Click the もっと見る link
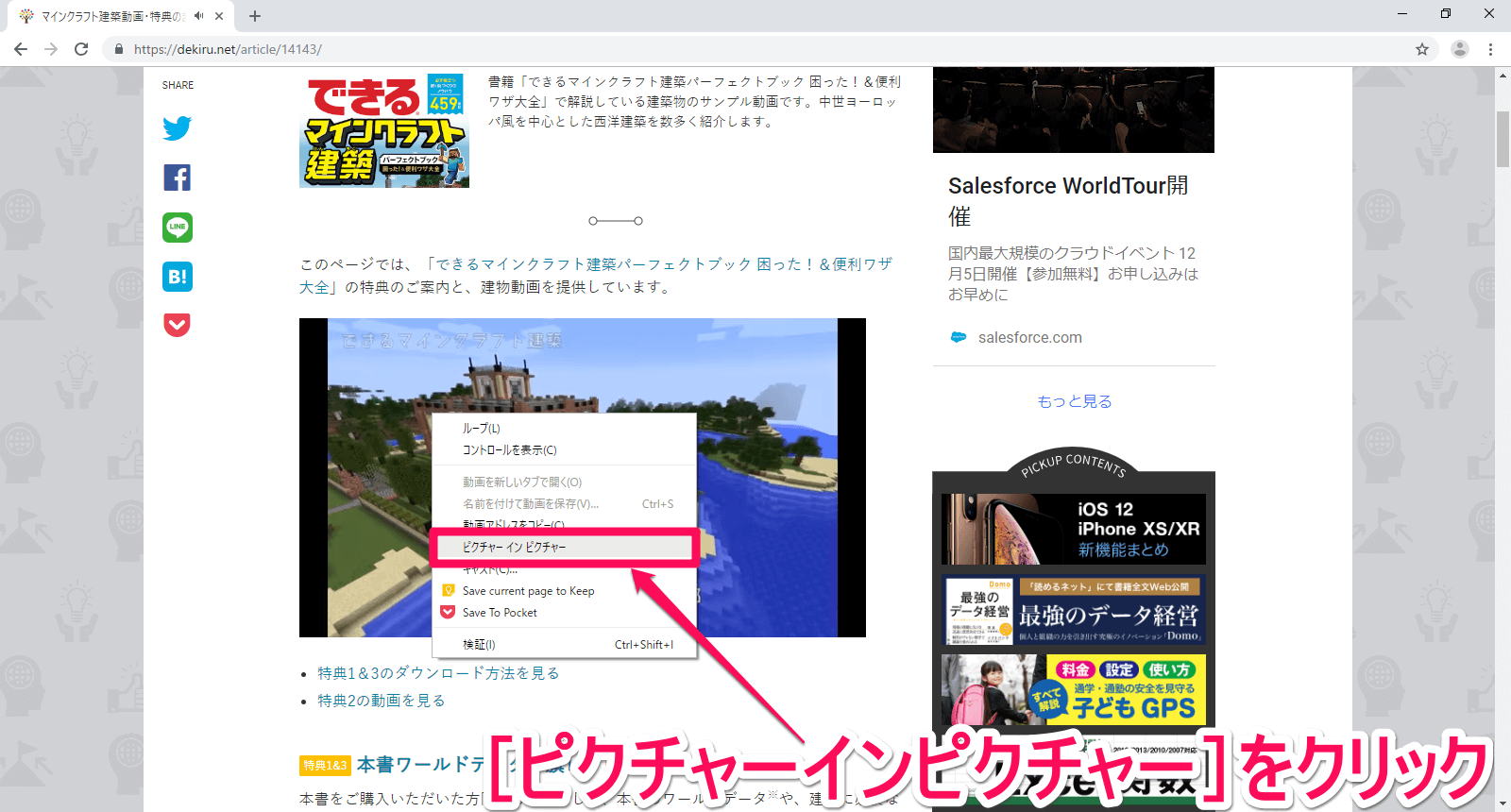The height and width of the screenshot is (812, 1511). pos(1074,401)
